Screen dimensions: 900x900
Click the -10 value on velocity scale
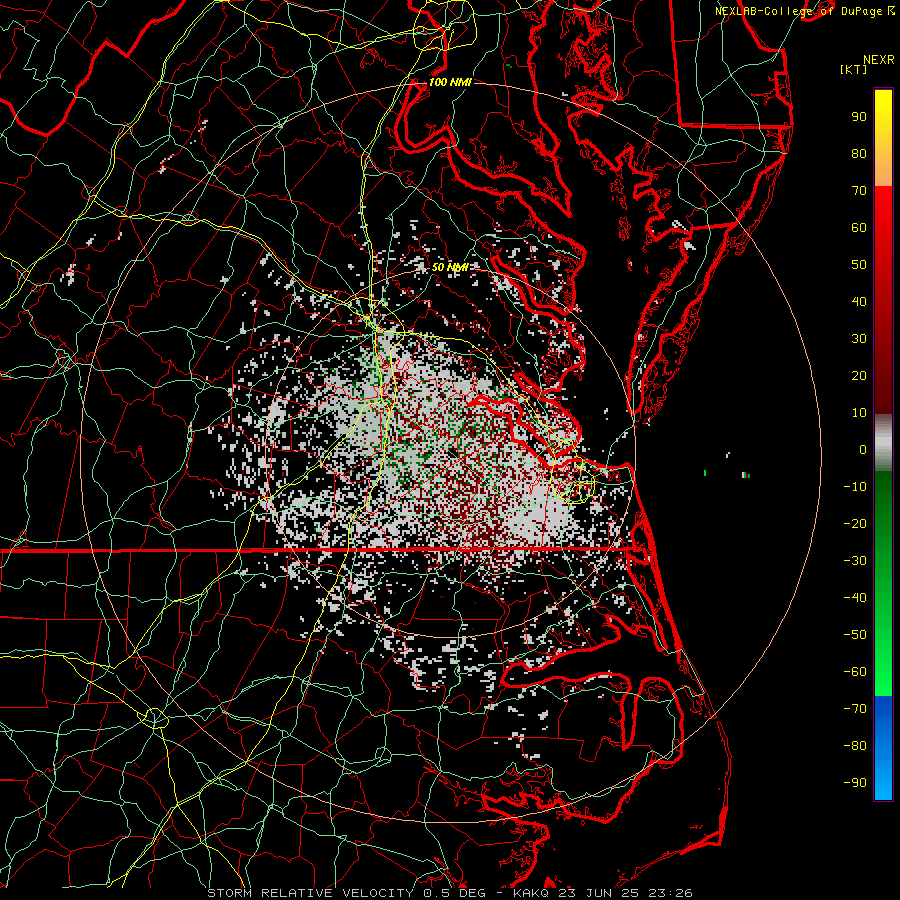[855, 487]
